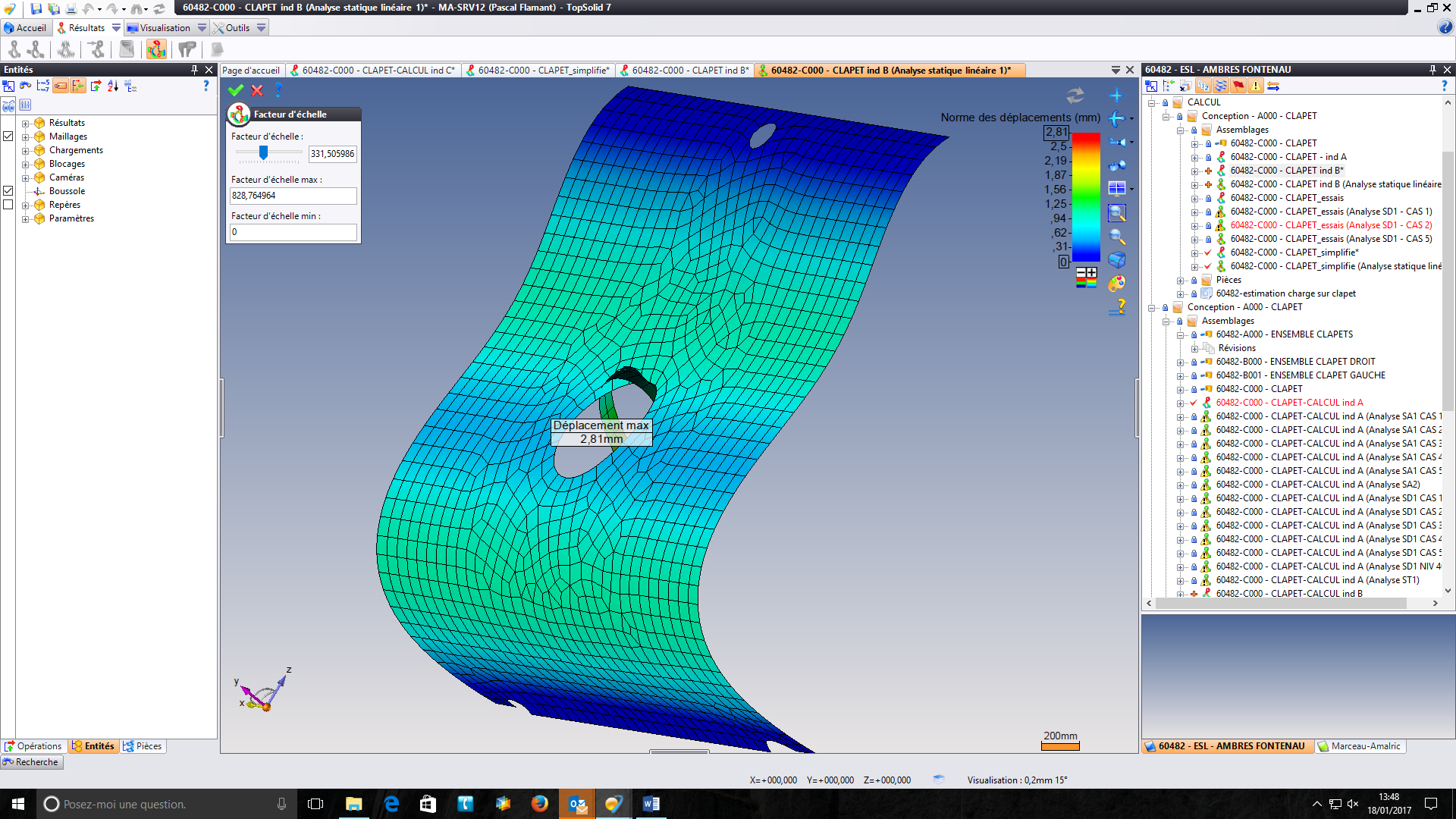Click the Recherche panel button
1456x819 pixels.
[31, 762]
